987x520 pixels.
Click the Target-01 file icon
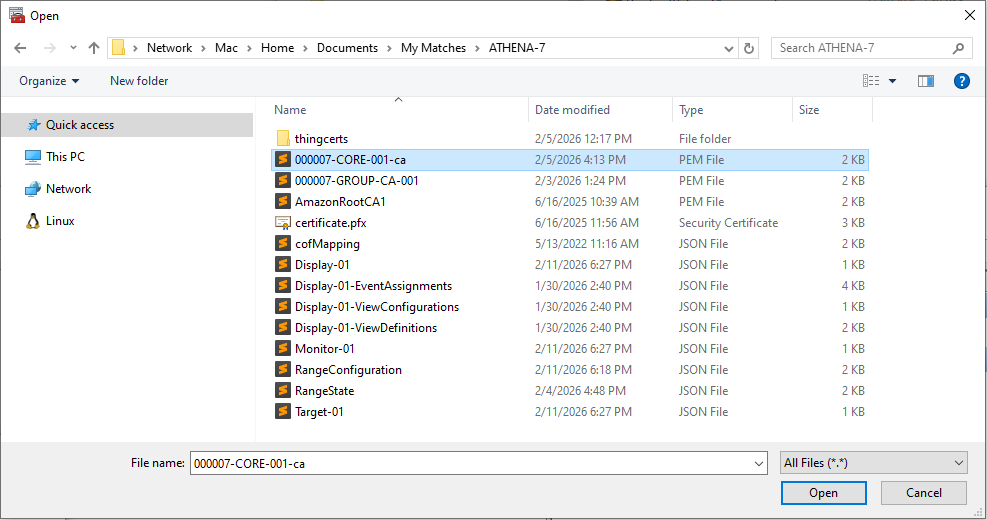point(283,412)
